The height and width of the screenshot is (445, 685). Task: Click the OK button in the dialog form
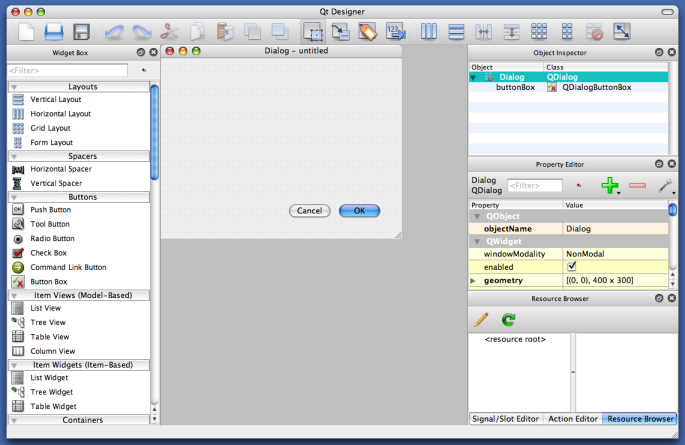(x=360, y=211)
